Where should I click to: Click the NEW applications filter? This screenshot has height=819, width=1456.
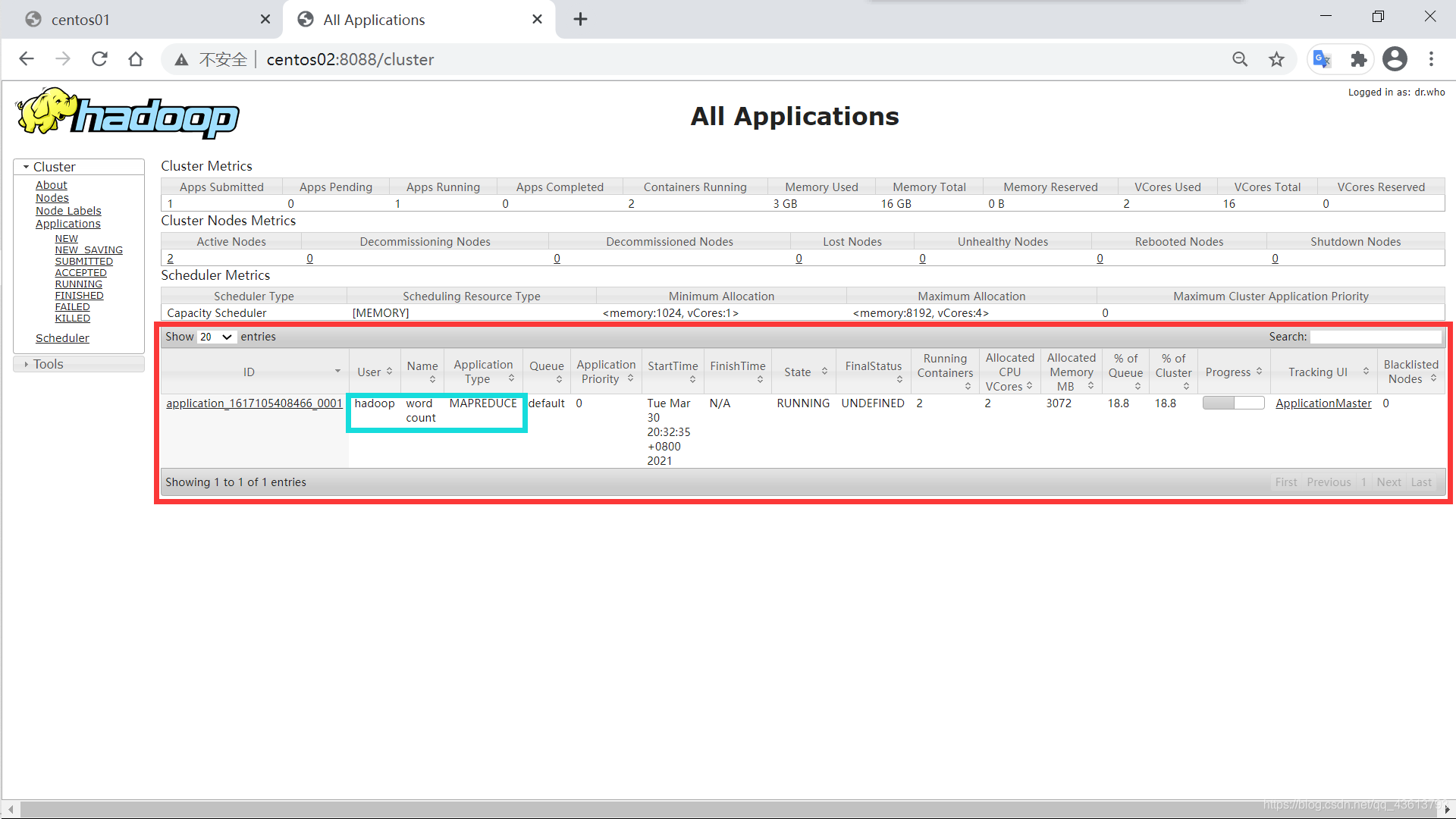click(x=65, y=238)
